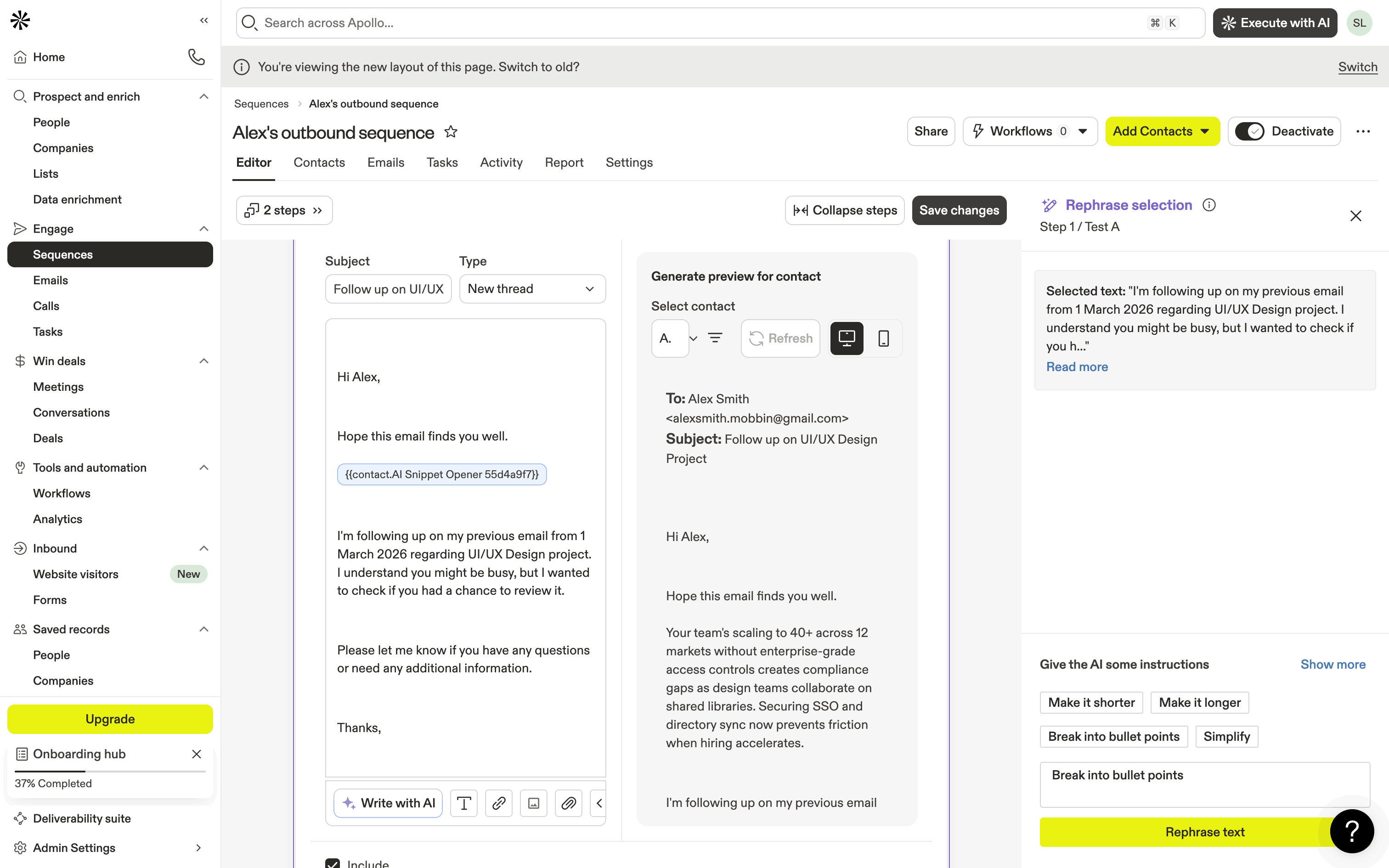This screenshot has height=868, width=1389.
Task: Click the Rephrase text button
Action: click(x=1204, y=832)
